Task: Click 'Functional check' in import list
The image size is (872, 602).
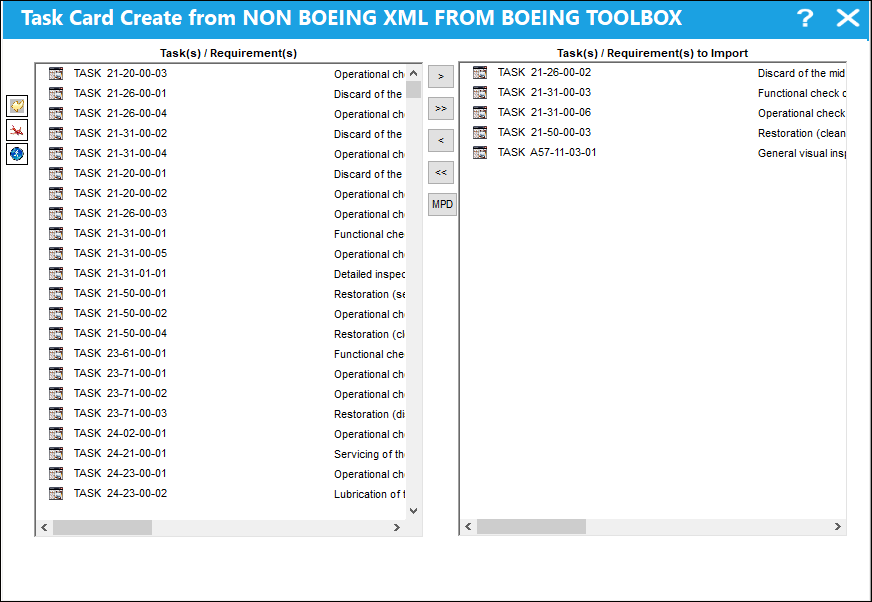Action: coord(801,93)
